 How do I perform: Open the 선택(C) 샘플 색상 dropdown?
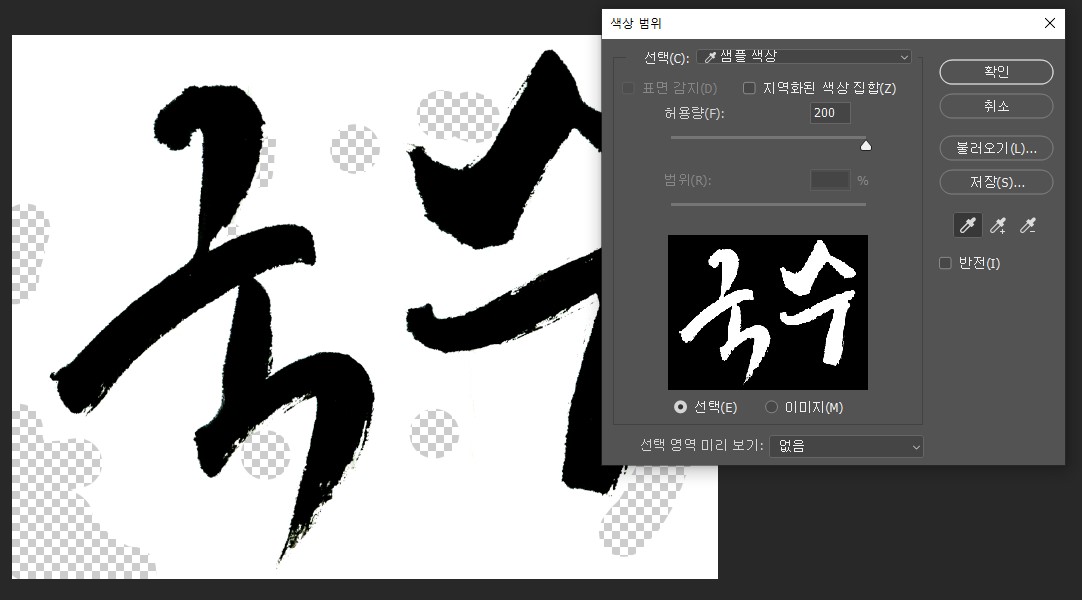click(x=804, y=57)
